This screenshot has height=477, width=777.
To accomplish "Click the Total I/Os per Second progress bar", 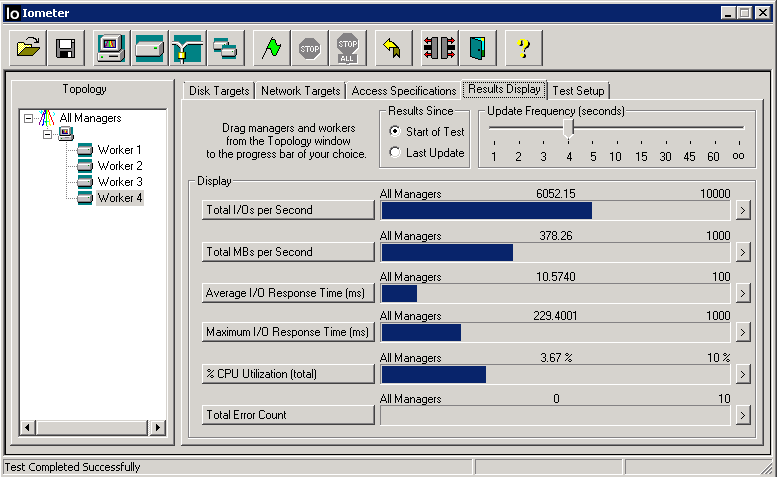I will 555,211.
